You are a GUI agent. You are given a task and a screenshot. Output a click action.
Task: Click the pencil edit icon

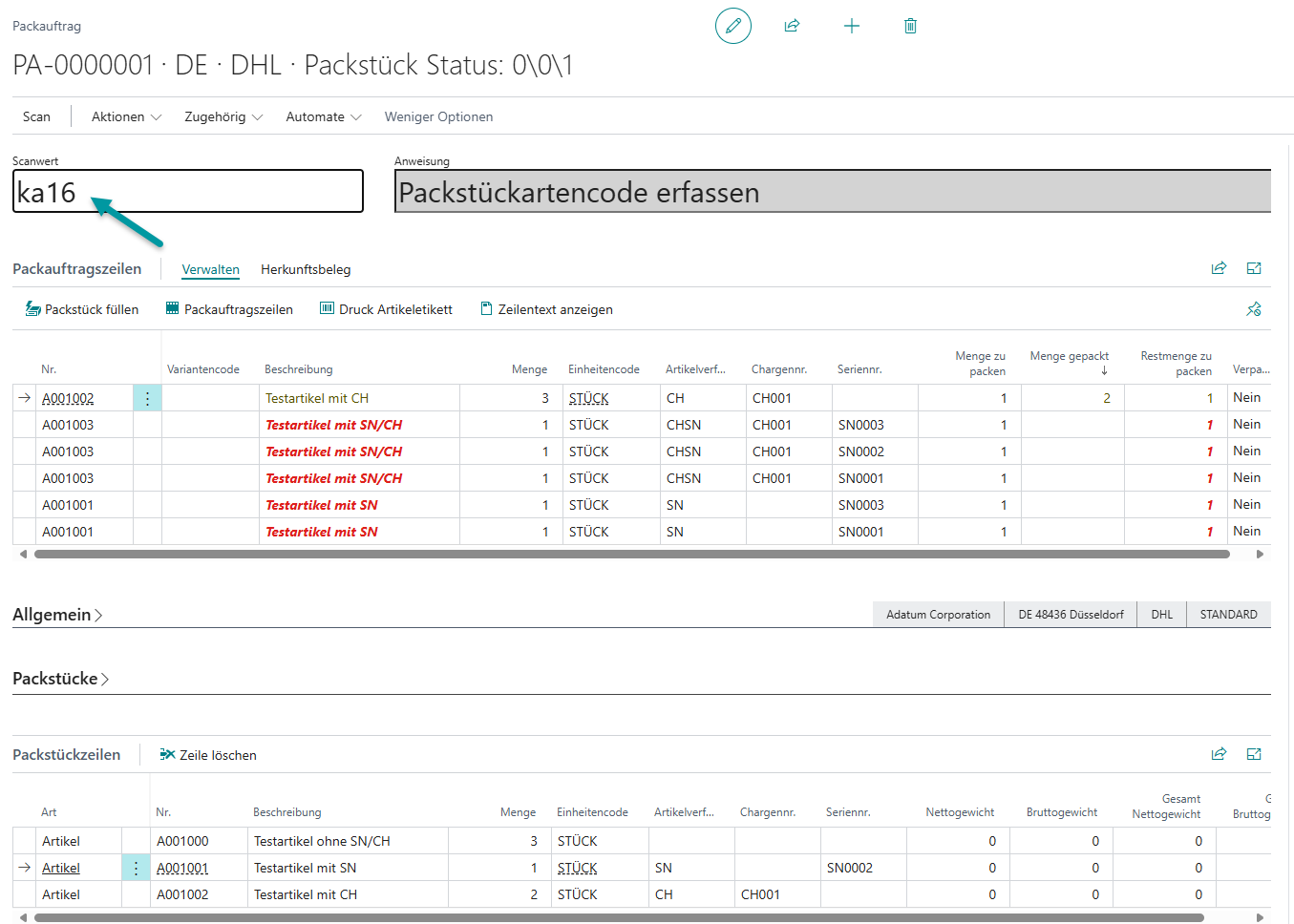click(732, 26)
